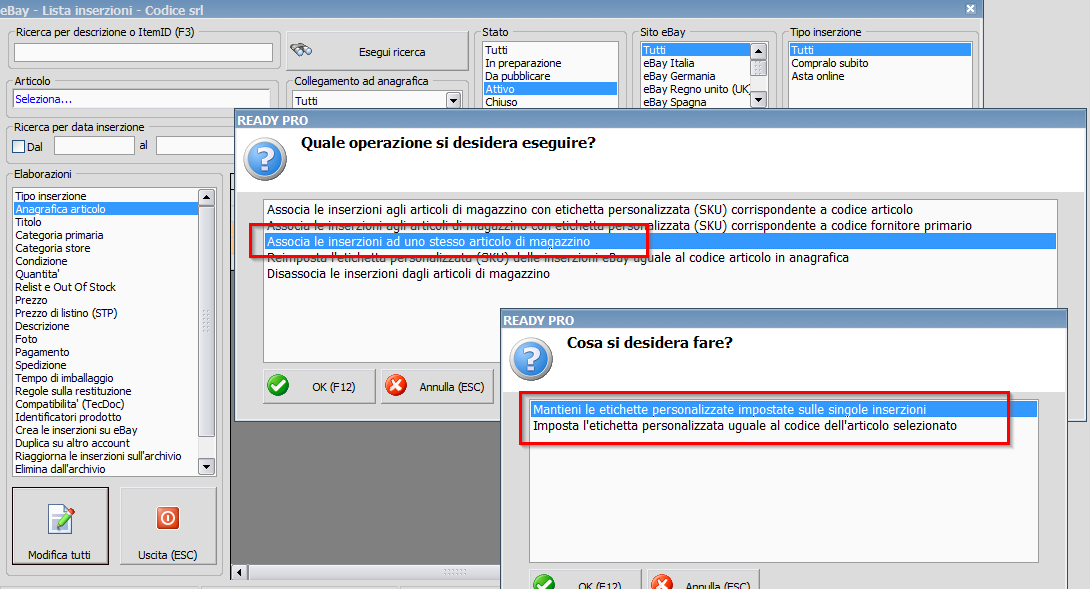Click red X icon on first dialog Annulla
Image resolution: width=1090 pixels, height=589 pixels.
pos(396,385)
